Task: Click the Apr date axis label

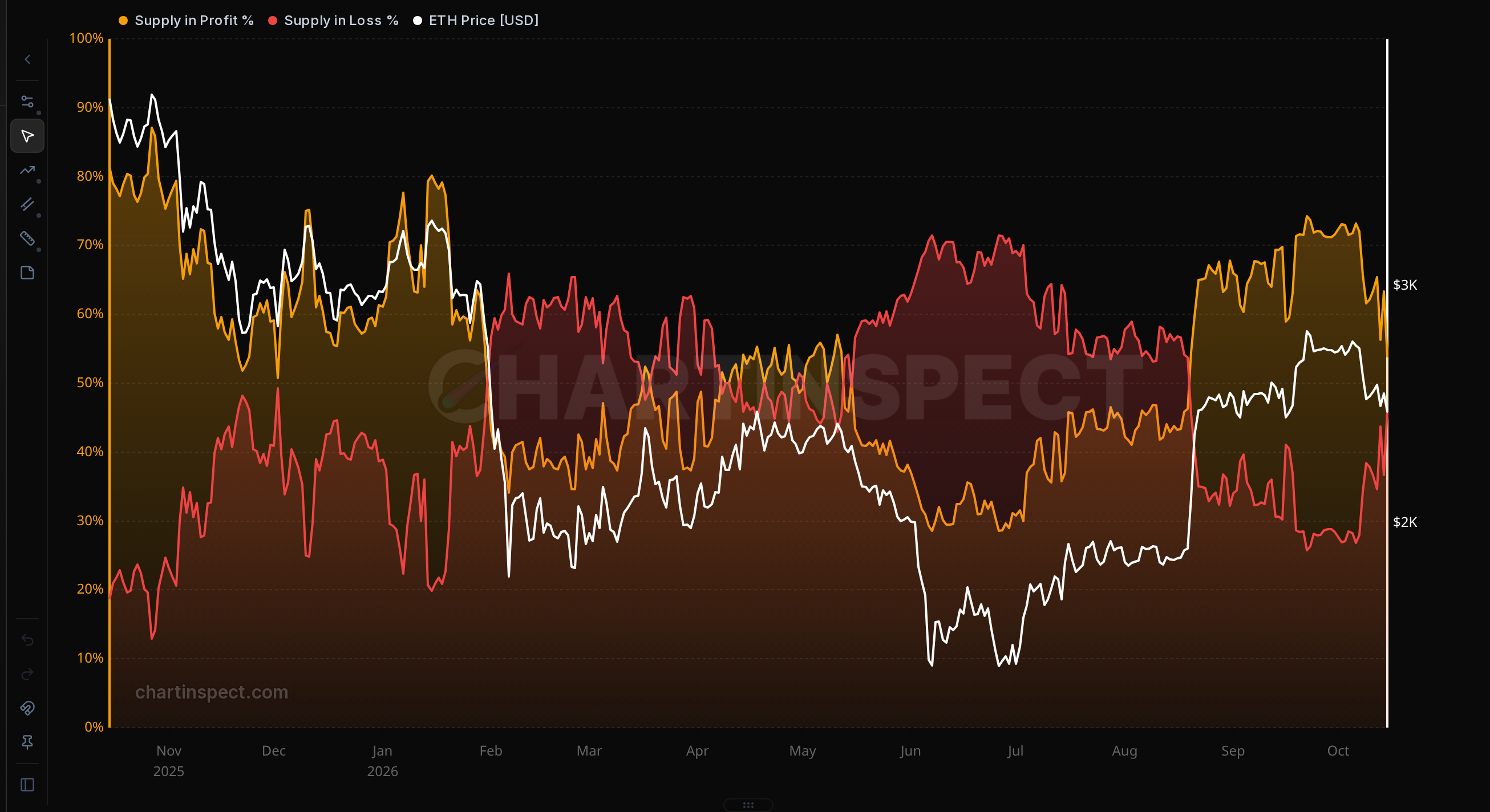Action: pos(697,752)
